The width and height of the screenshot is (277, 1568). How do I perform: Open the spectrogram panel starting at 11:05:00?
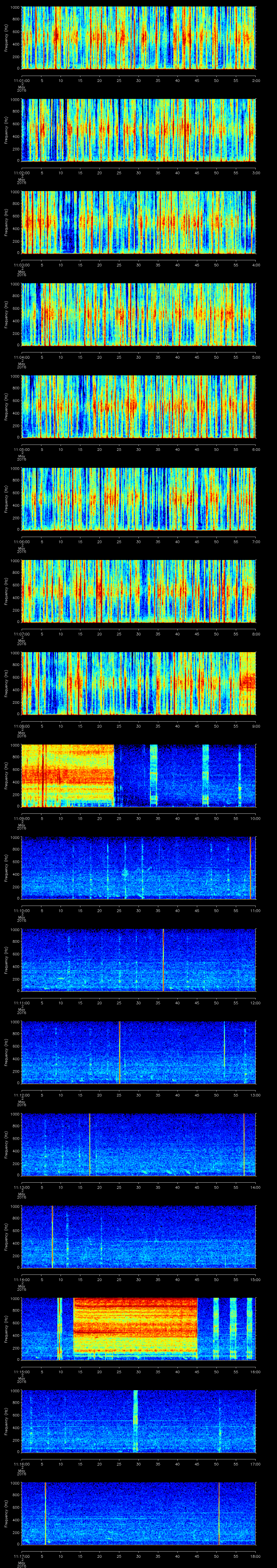pos(139,407)
